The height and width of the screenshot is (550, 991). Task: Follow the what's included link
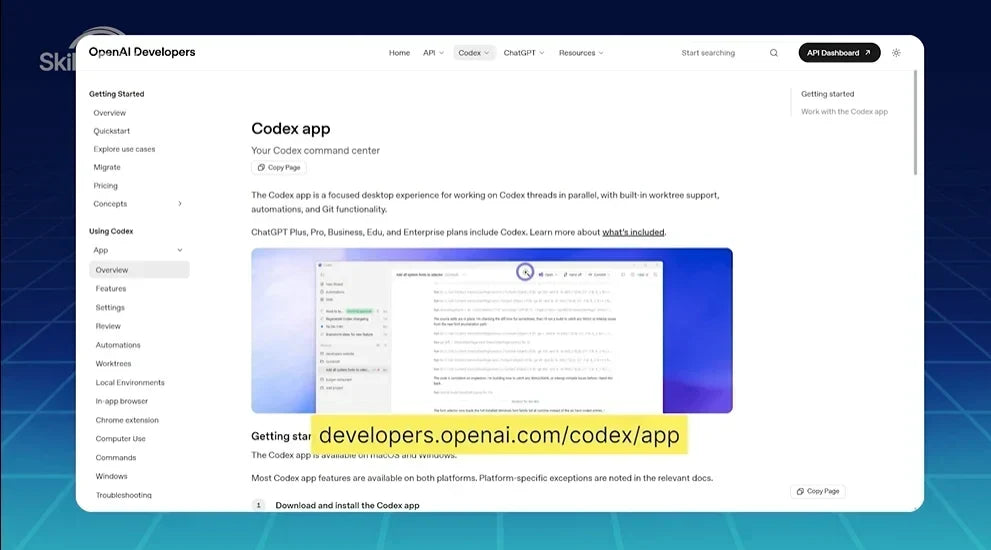point(633,232)
